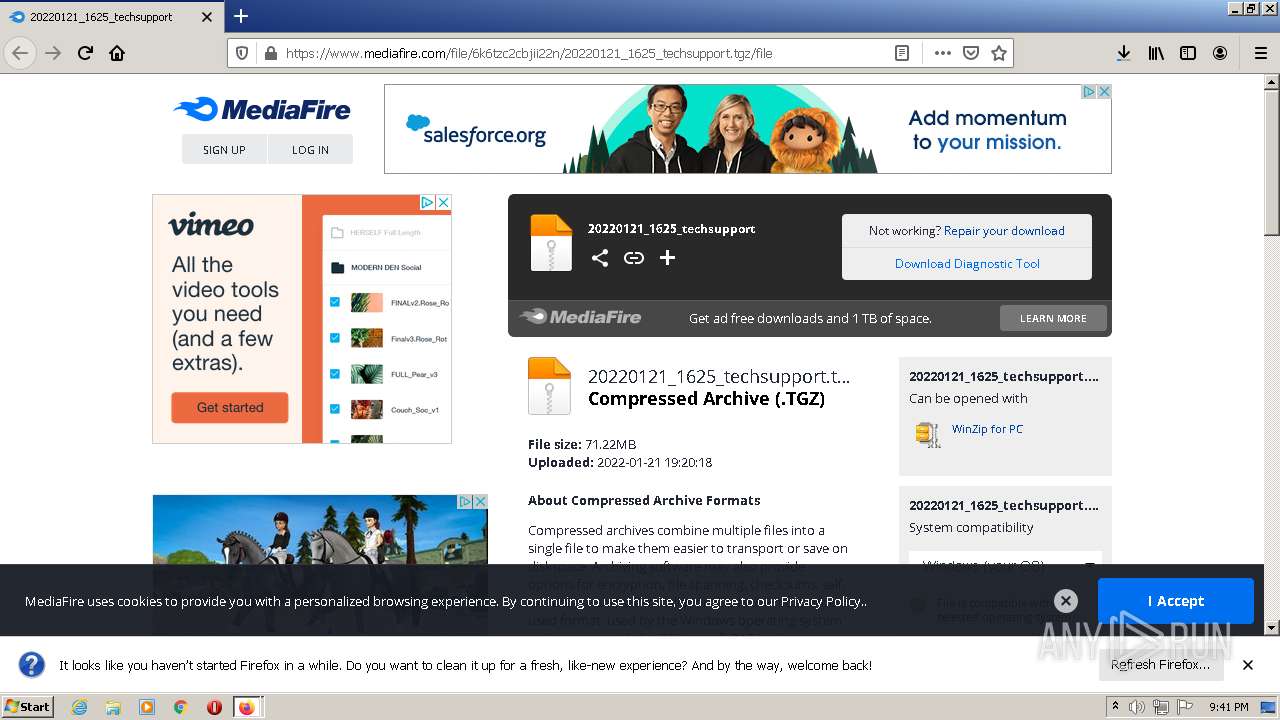Open Download Diagnostic Tool link
Viewport: 1280px width, 720px height.
(x=967, y=264)
